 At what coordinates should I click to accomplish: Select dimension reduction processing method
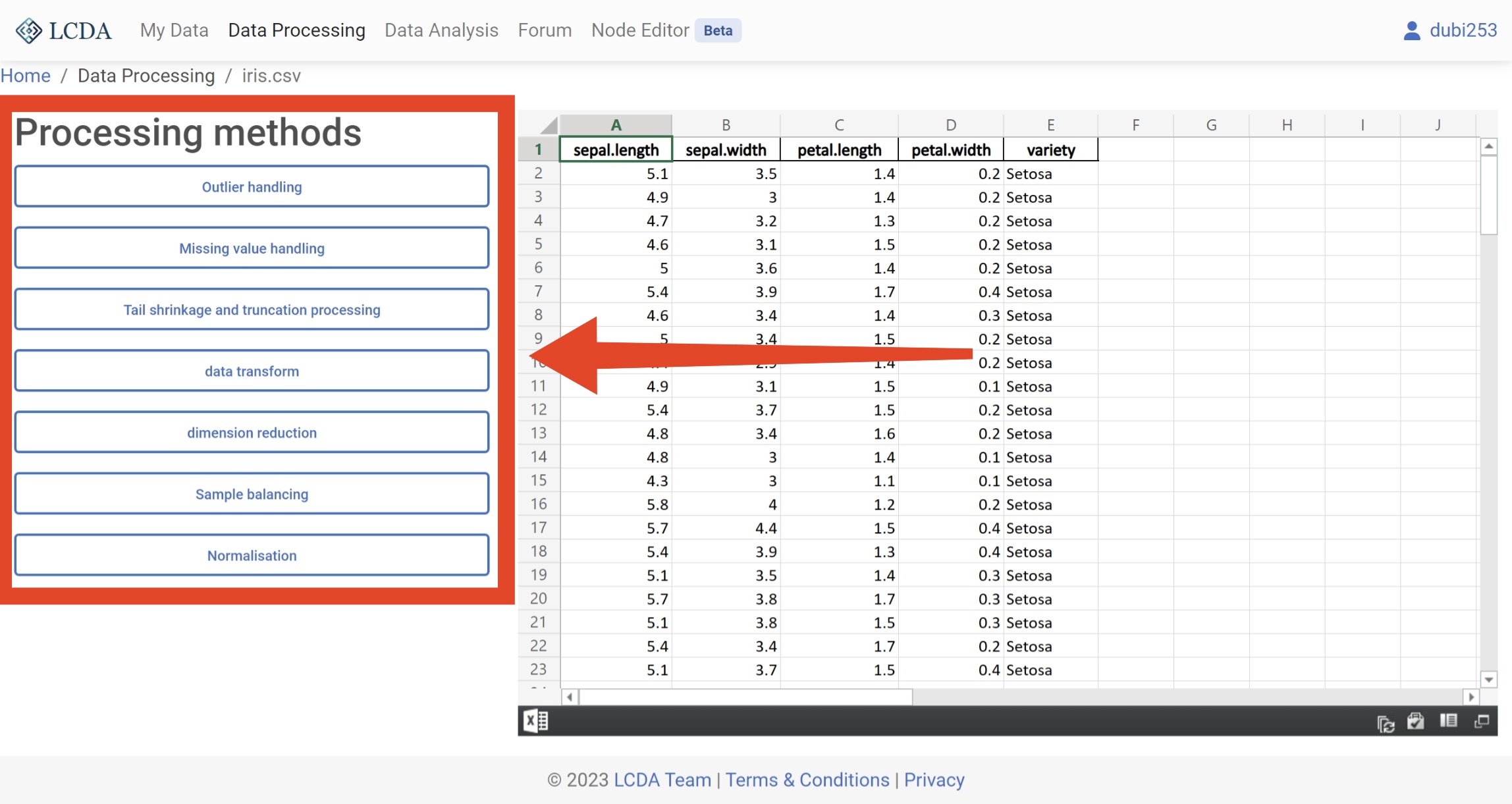coord(252,433)
